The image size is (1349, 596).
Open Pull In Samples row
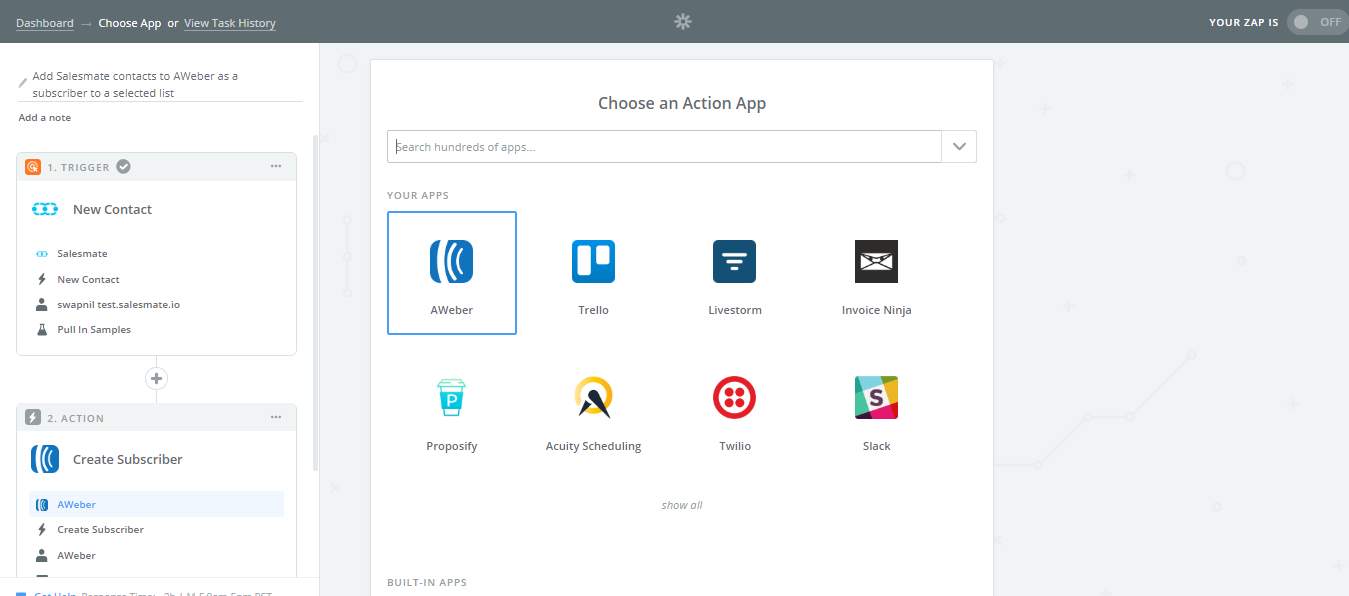point(157,329)
